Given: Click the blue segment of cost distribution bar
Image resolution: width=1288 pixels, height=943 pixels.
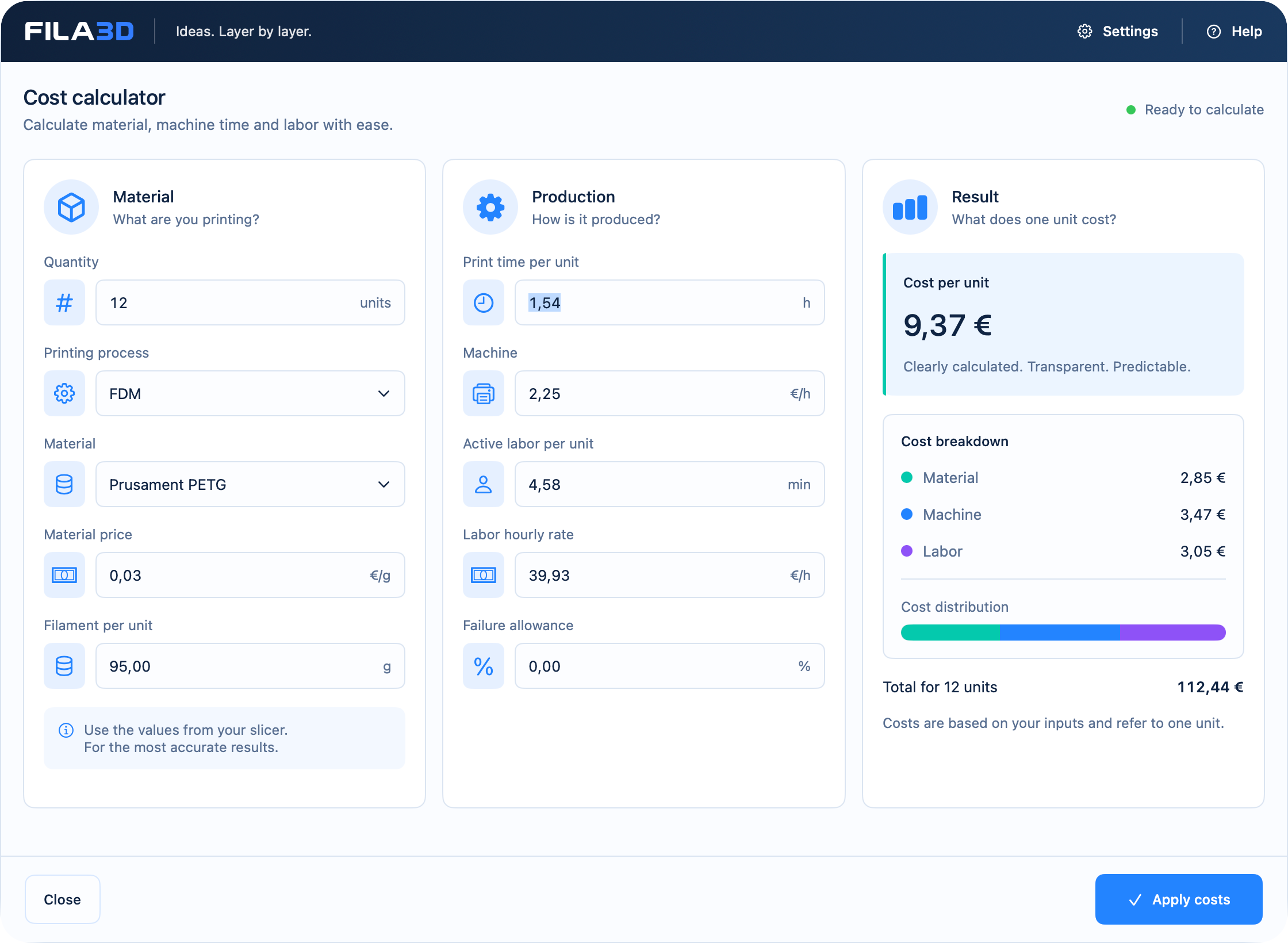Looking at the screenshot, I should click(x=1060, y=632).
